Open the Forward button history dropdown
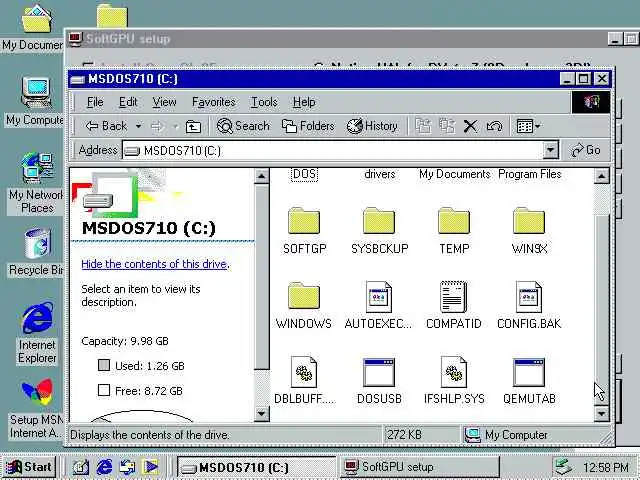640x480 pixels. click(176, 127)
